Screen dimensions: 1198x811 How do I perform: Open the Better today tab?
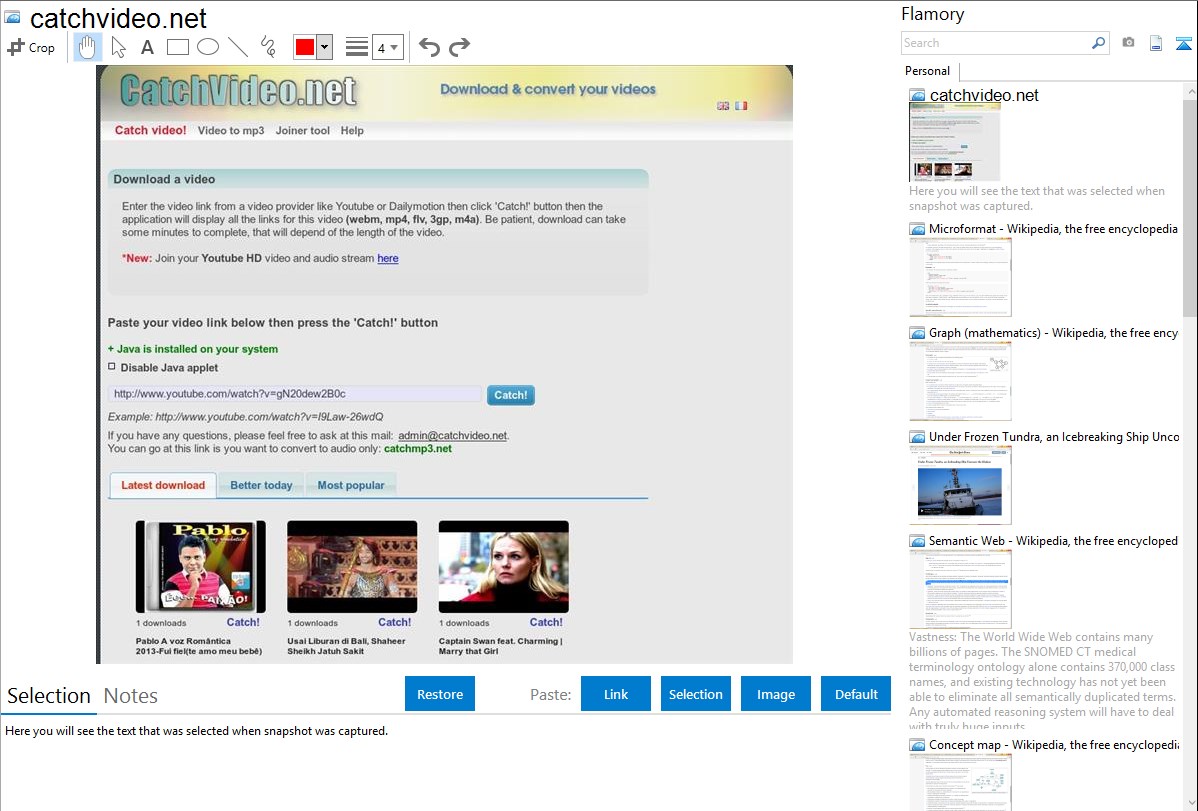(261, 485)
